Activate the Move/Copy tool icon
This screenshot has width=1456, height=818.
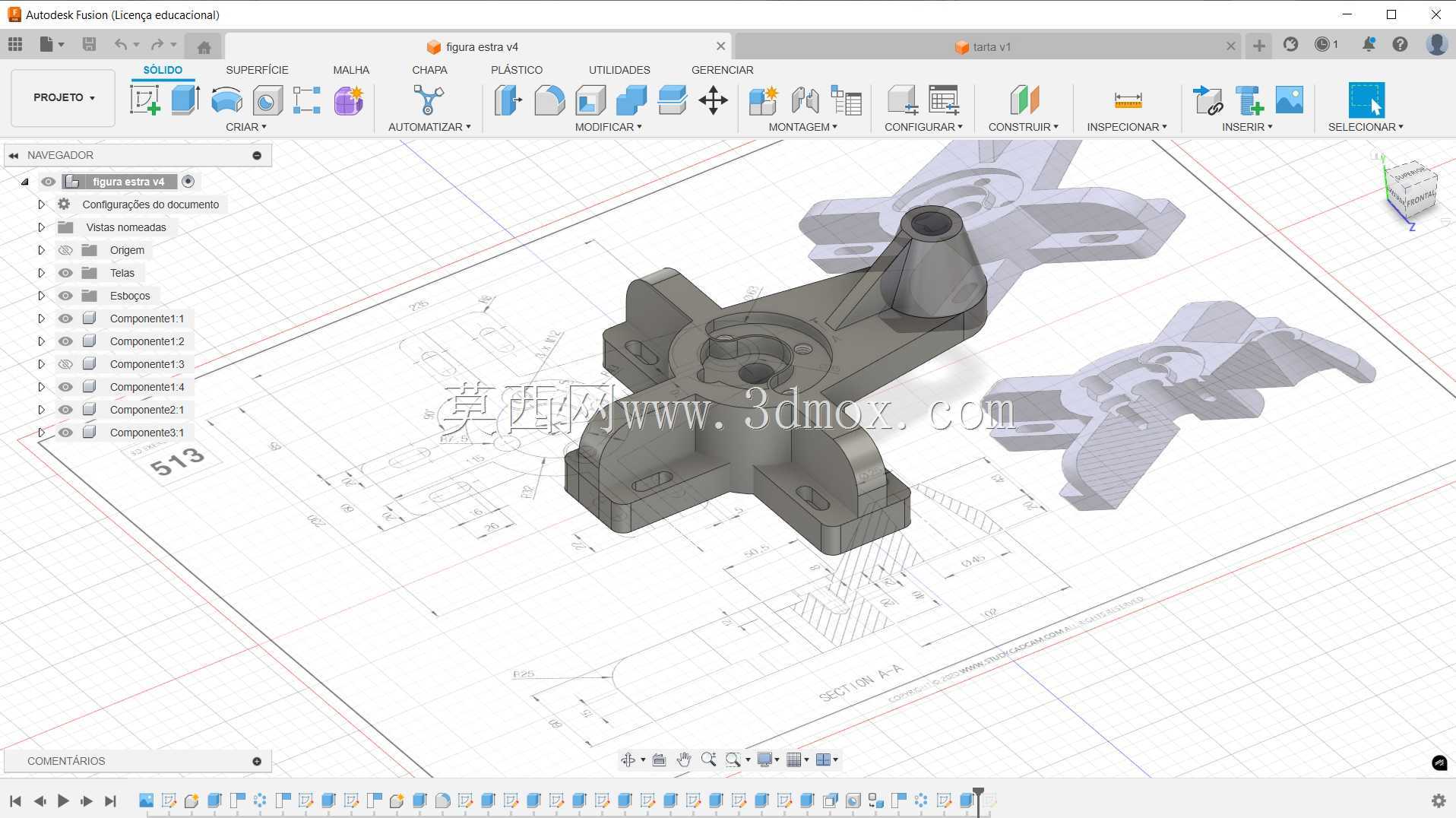pyautogui.click(x=713, y=100)
